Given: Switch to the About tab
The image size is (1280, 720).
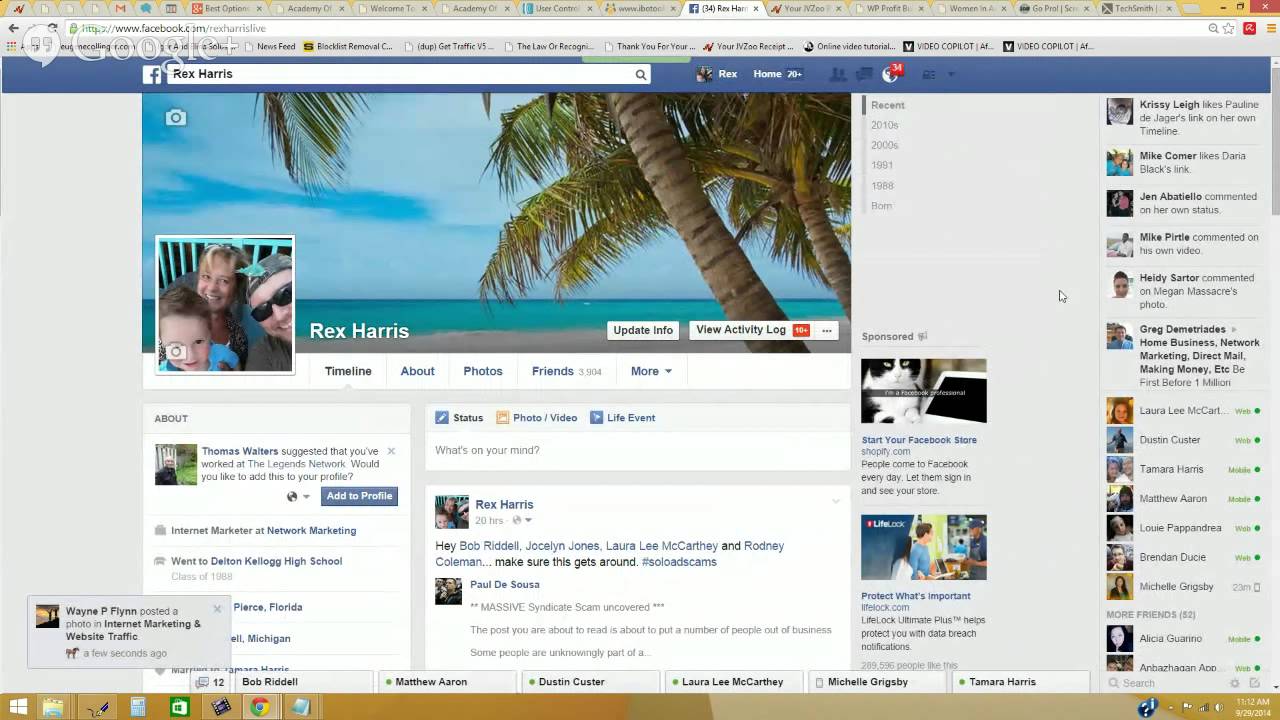Looking at the screenshot, I should 417,371.
